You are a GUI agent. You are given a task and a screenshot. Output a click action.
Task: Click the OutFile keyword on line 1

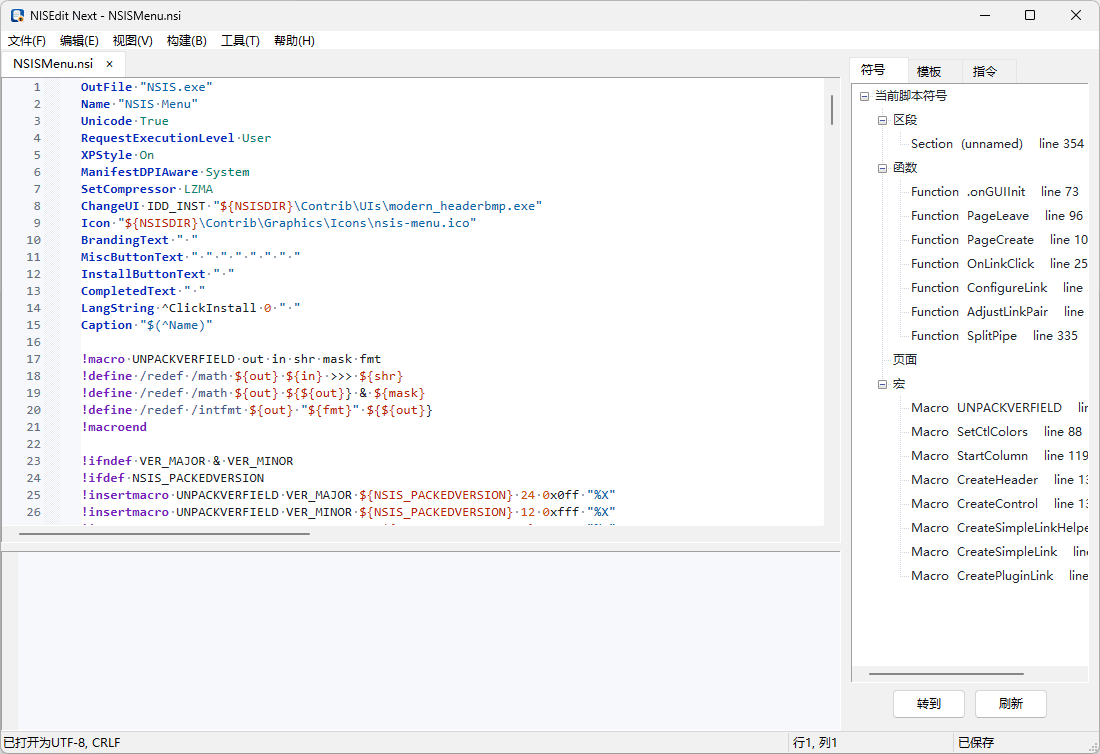click(x=106, y=87)
